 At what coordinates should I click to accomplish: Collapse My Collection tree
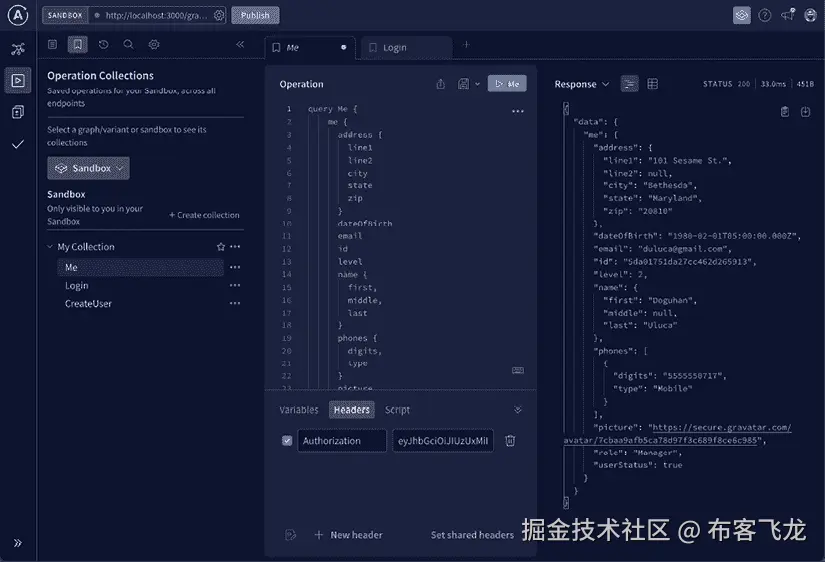tap(50, 246)
